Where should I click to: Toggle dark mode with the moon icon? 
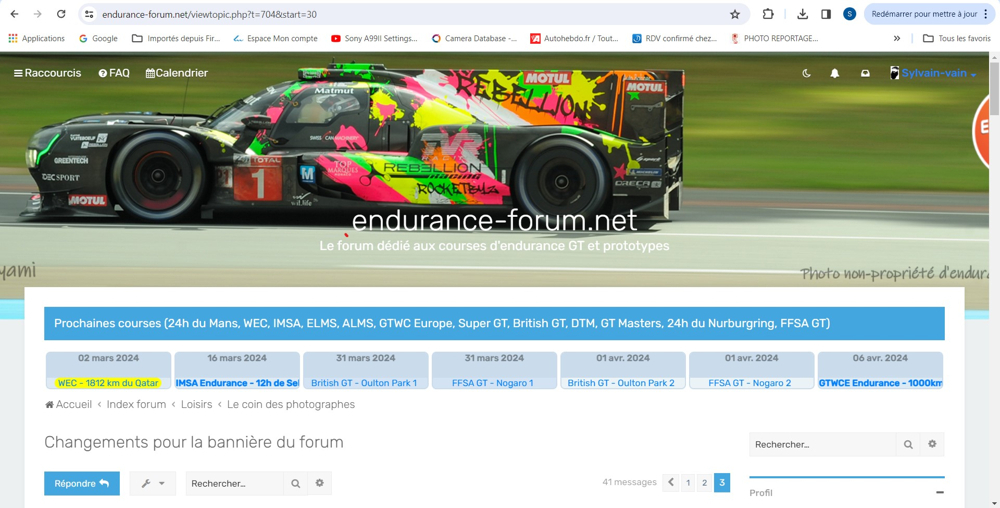806,73
